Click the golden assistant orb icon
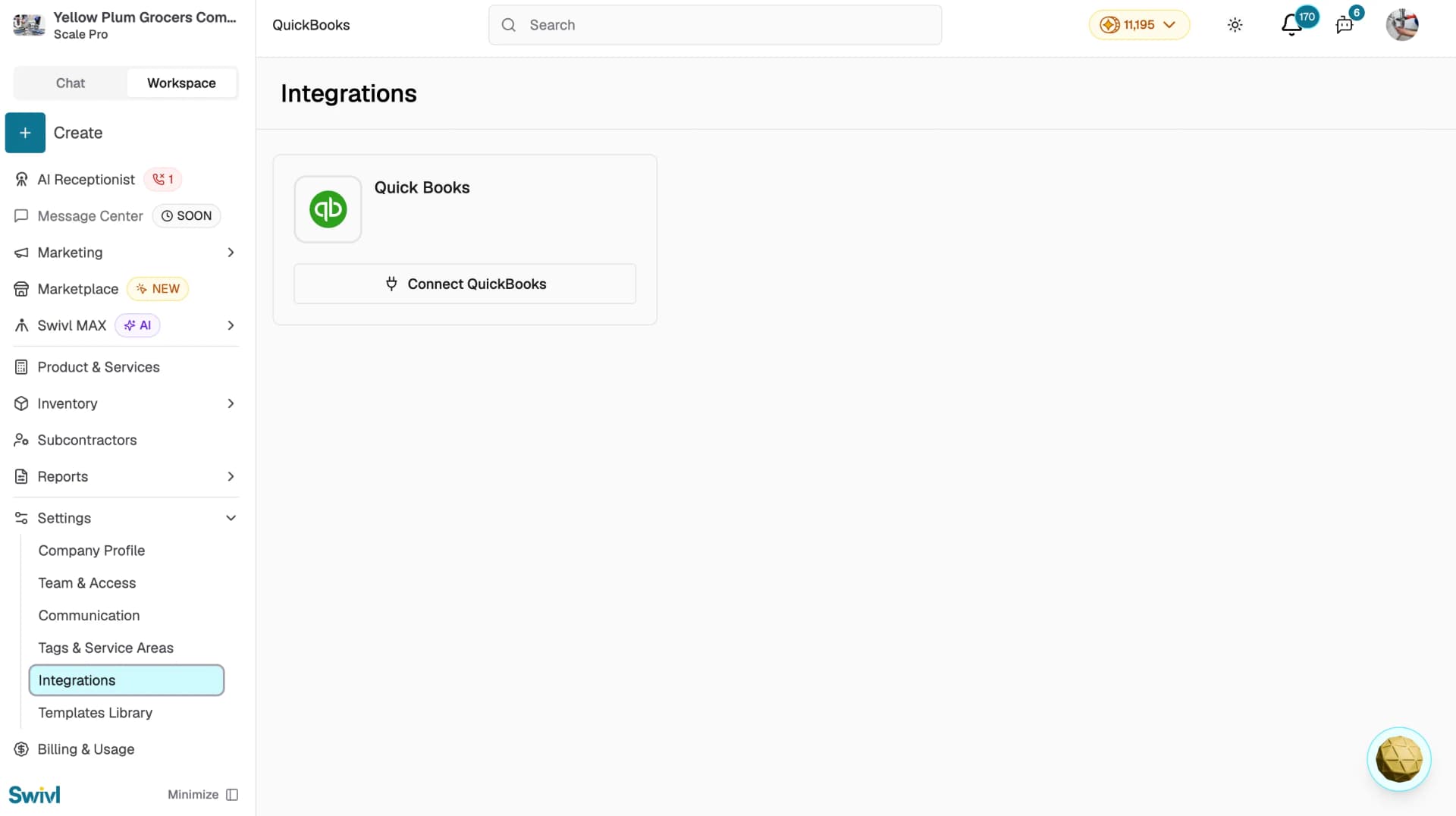 1399,759
